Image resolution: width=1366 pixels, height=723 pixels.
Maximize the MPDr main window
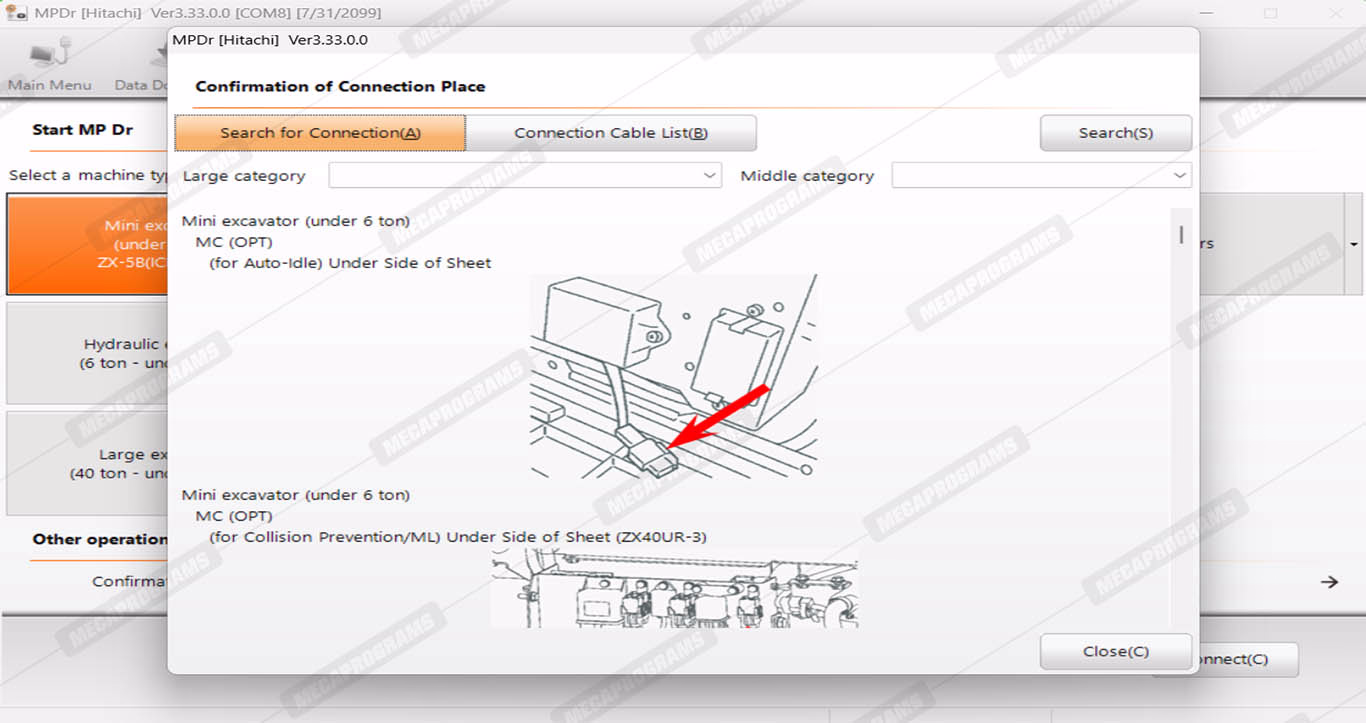(x=1270, y=13)
